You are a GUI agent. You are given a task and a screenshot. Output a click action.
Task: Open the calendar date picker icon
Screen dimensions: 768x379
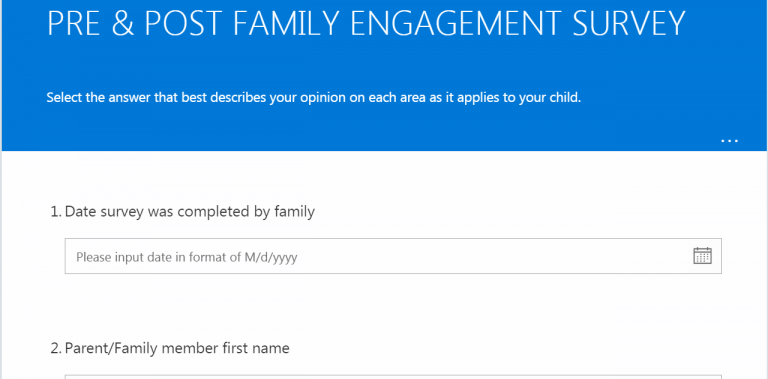[702, 256]
